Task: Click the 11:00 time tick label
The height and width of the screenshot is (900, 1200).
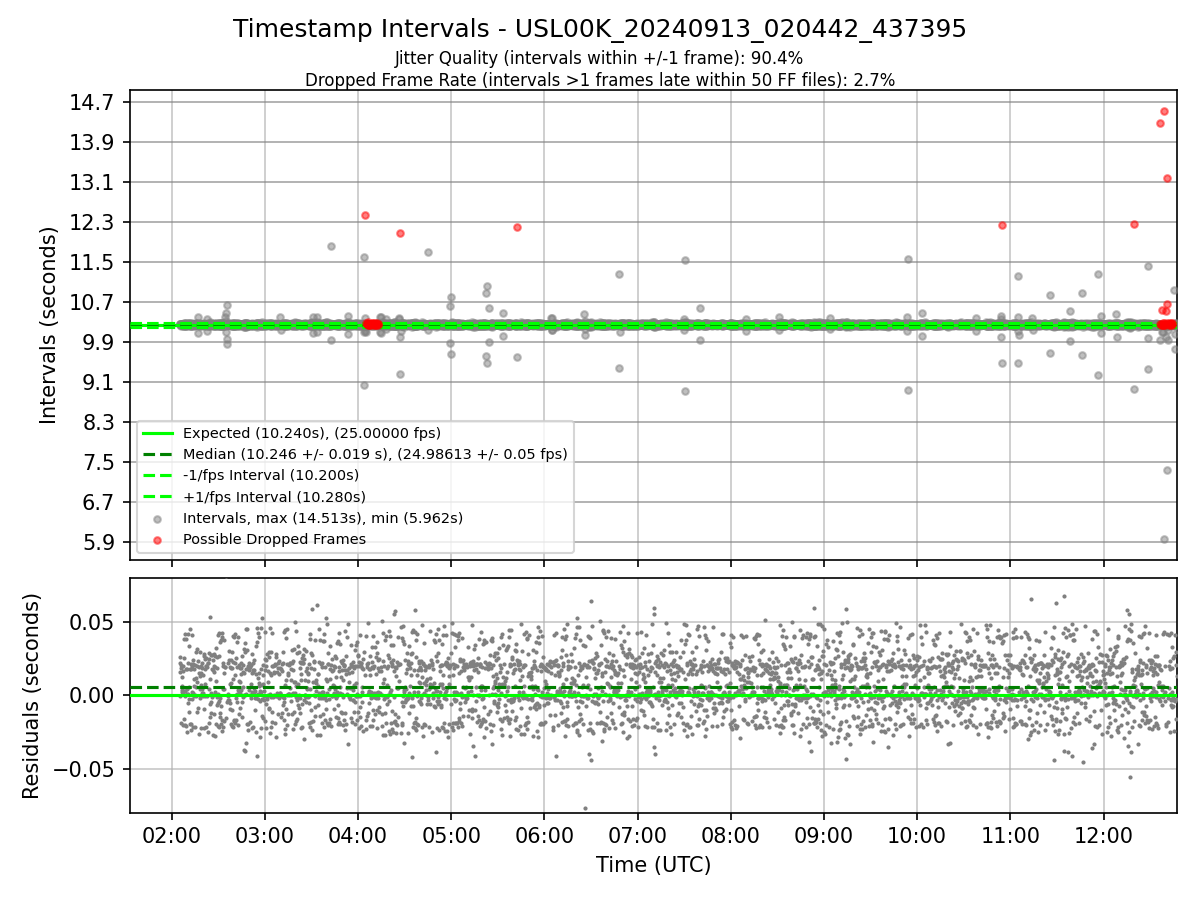Action: tap(1010, 834)
